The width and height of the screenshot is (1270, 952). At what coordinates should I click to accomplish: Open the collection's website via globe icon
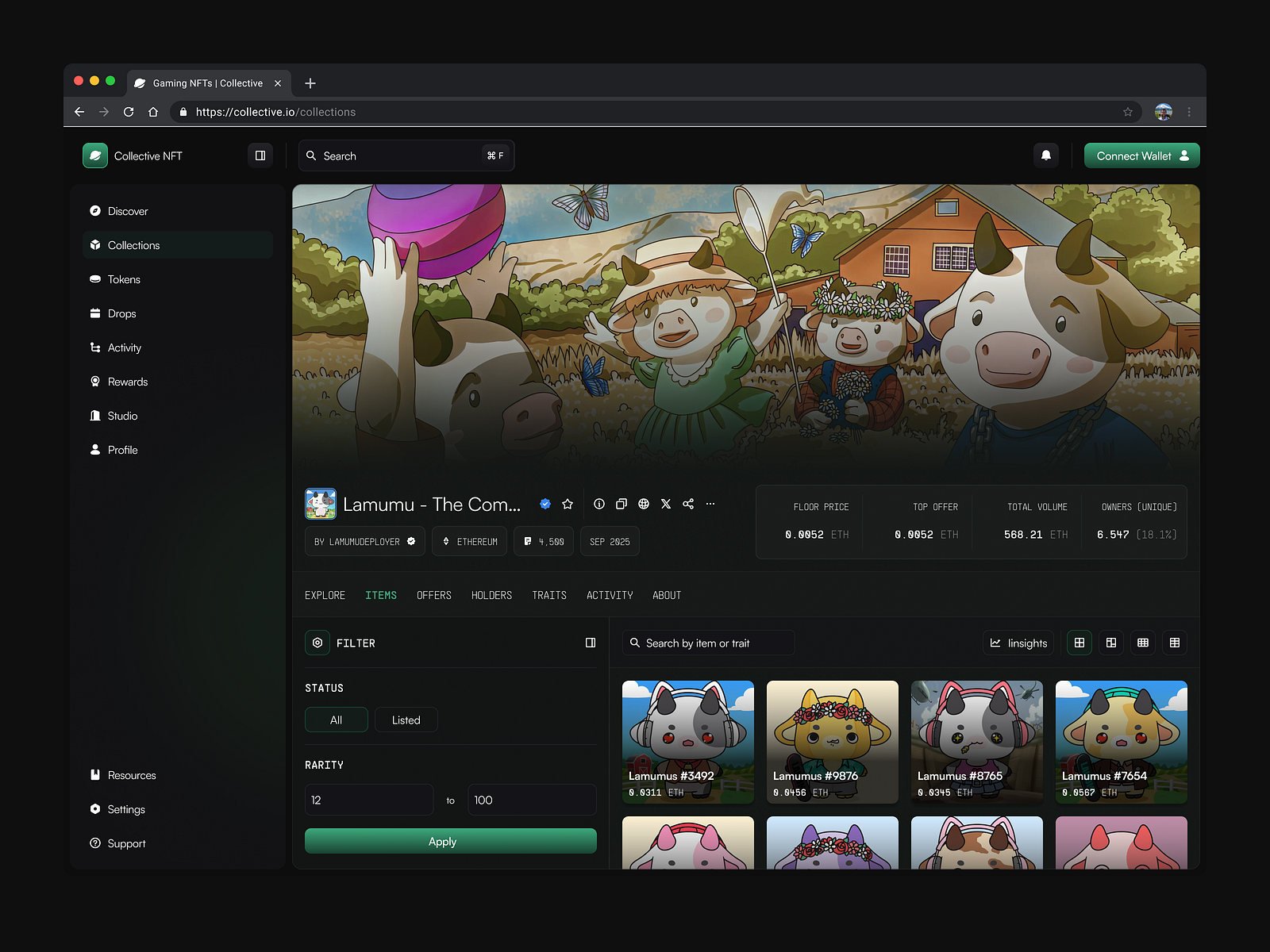pos(644,504)
